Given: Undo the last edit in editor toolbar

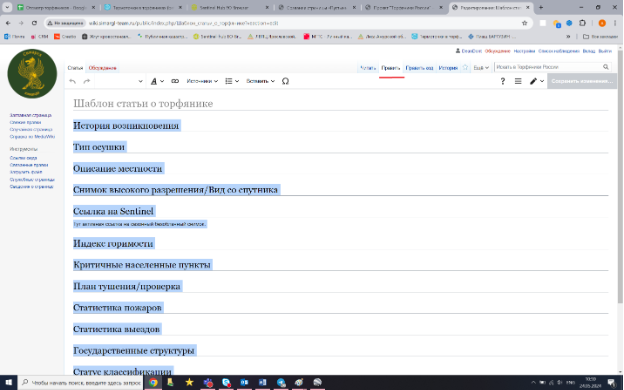Looking at the screenshot, I should click(72, 81).
